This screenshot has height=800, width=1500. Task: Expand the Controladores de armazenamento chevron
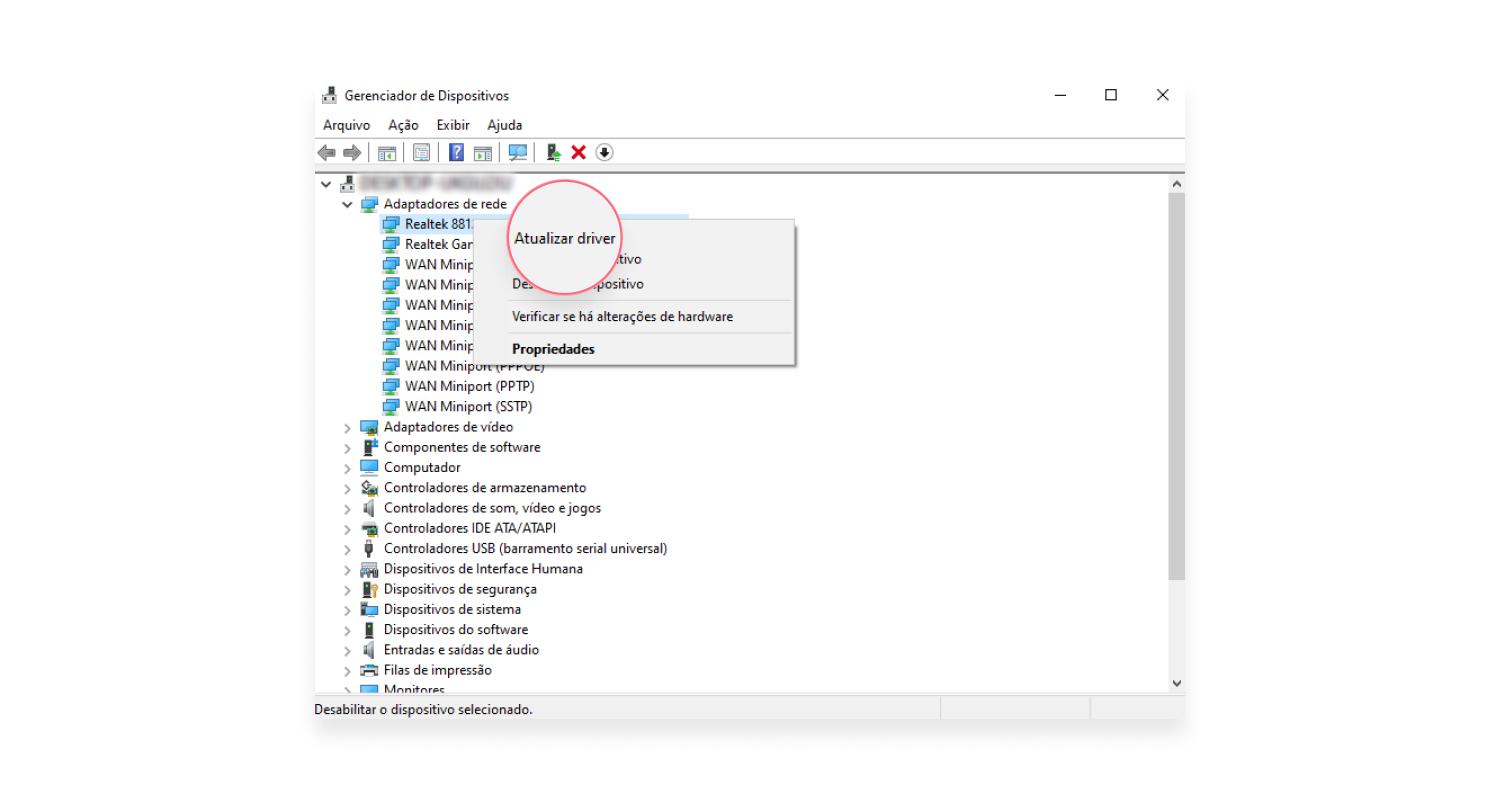348,489
